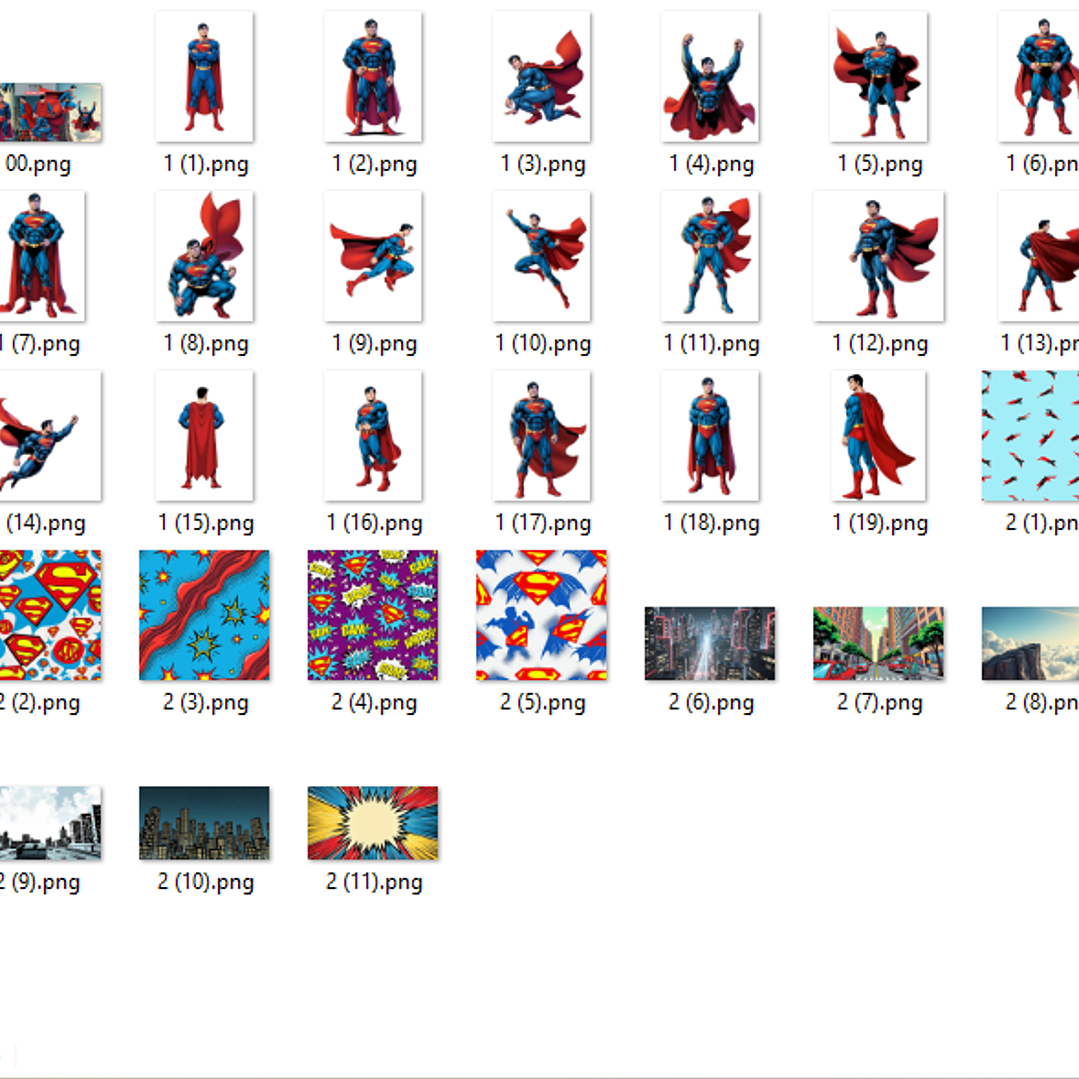The height and width of the screenshot is (1079, 1079).
Task: Select thumbnail 1 (17).png
Action: tap(541, 435)
